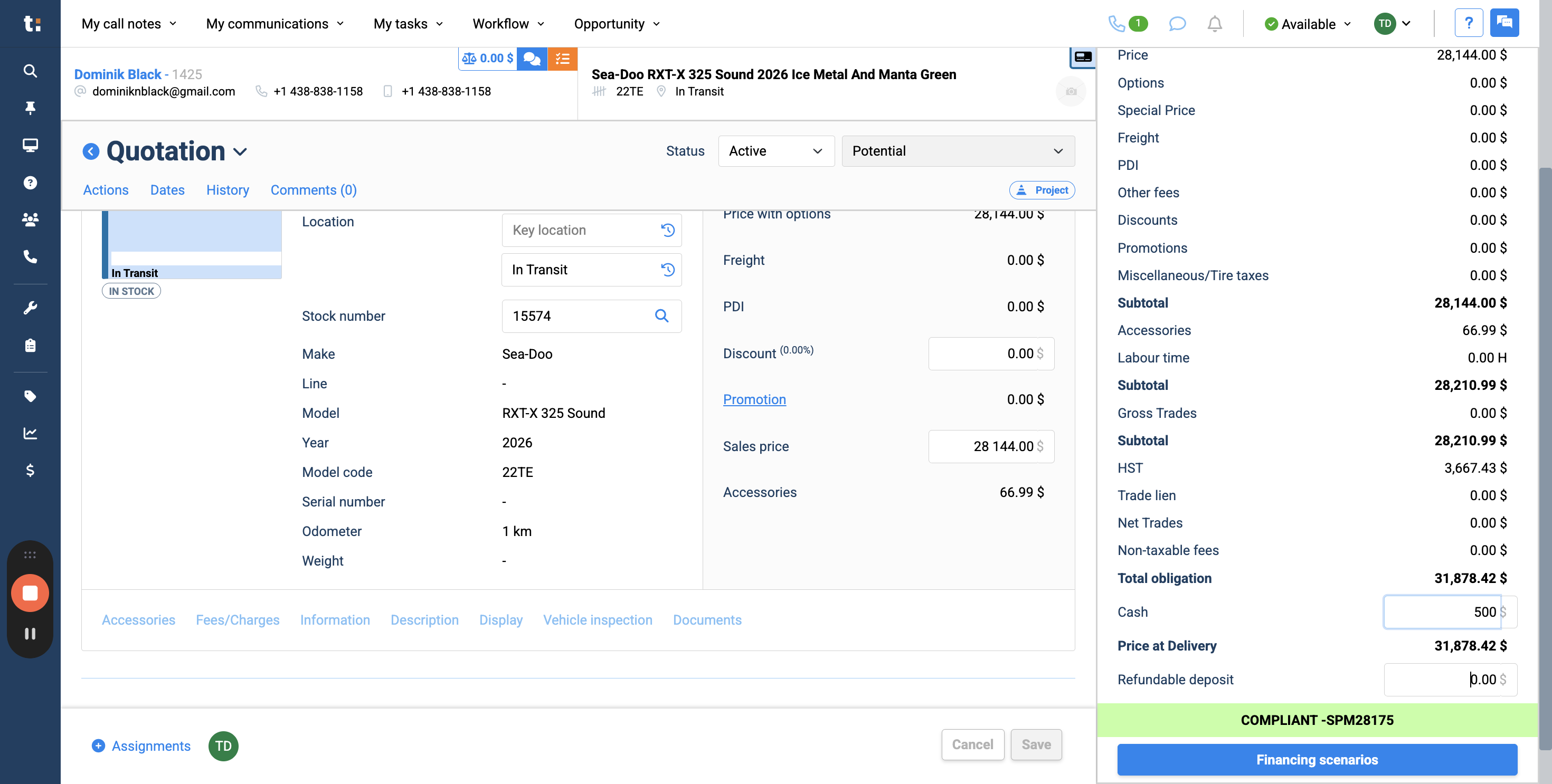1552x784 pixels.
Task: Expand the Potential dropdown
Action: [958, 151]
